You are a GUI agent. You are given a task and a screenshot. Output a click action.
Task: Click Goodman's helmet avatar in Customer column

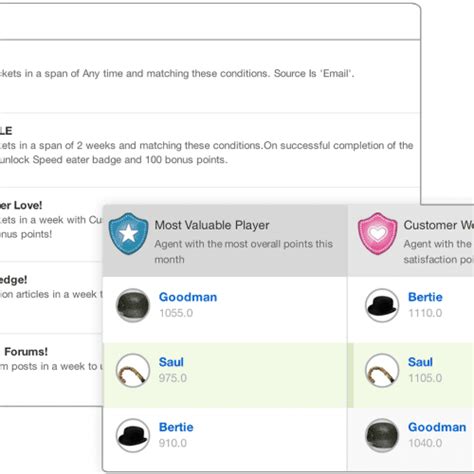[x=382, y=435]
